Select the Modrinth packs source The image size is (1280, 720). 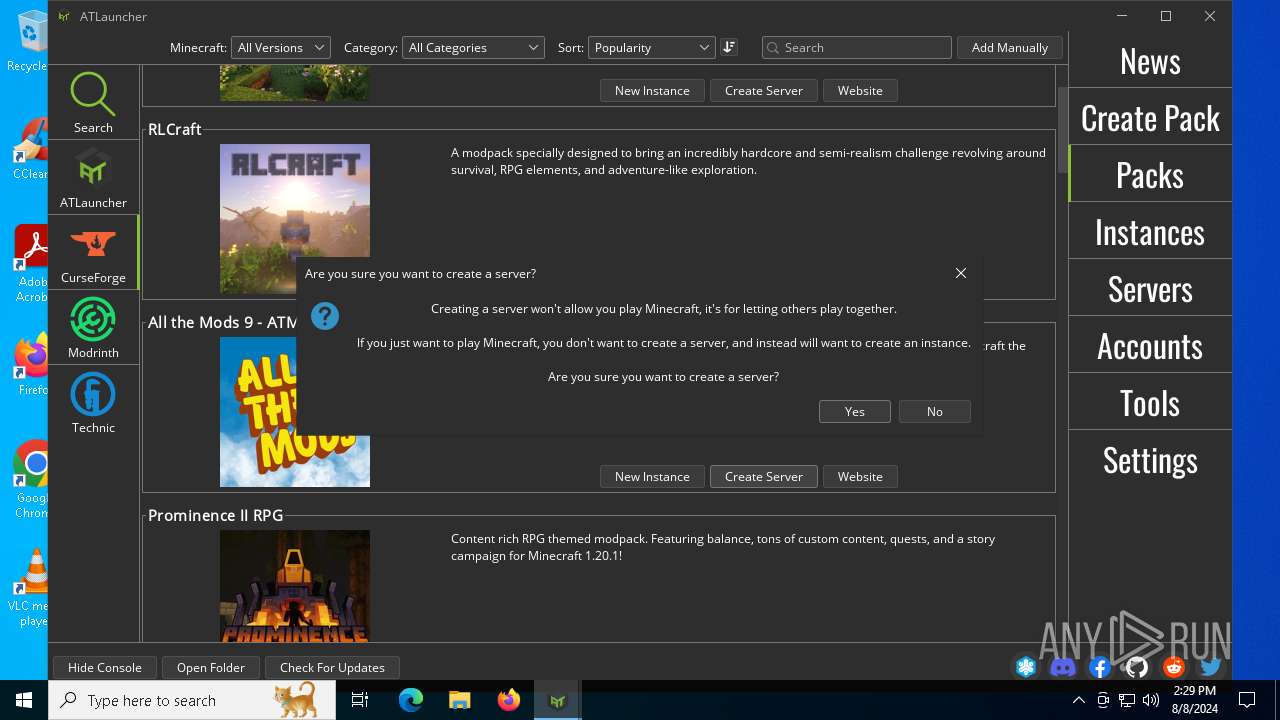[93, 328]
